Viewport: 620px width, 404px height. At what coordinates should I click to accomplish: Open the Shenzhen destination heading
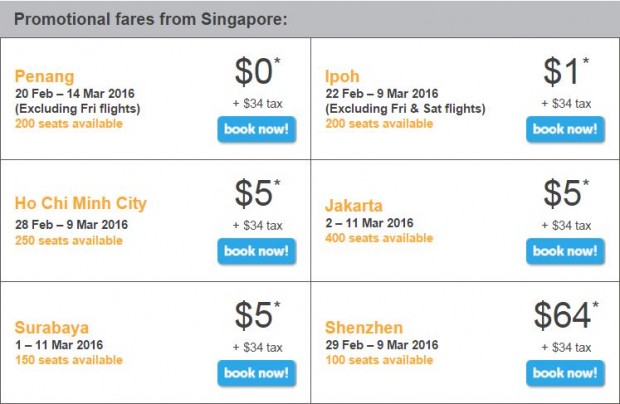(364, 327)
